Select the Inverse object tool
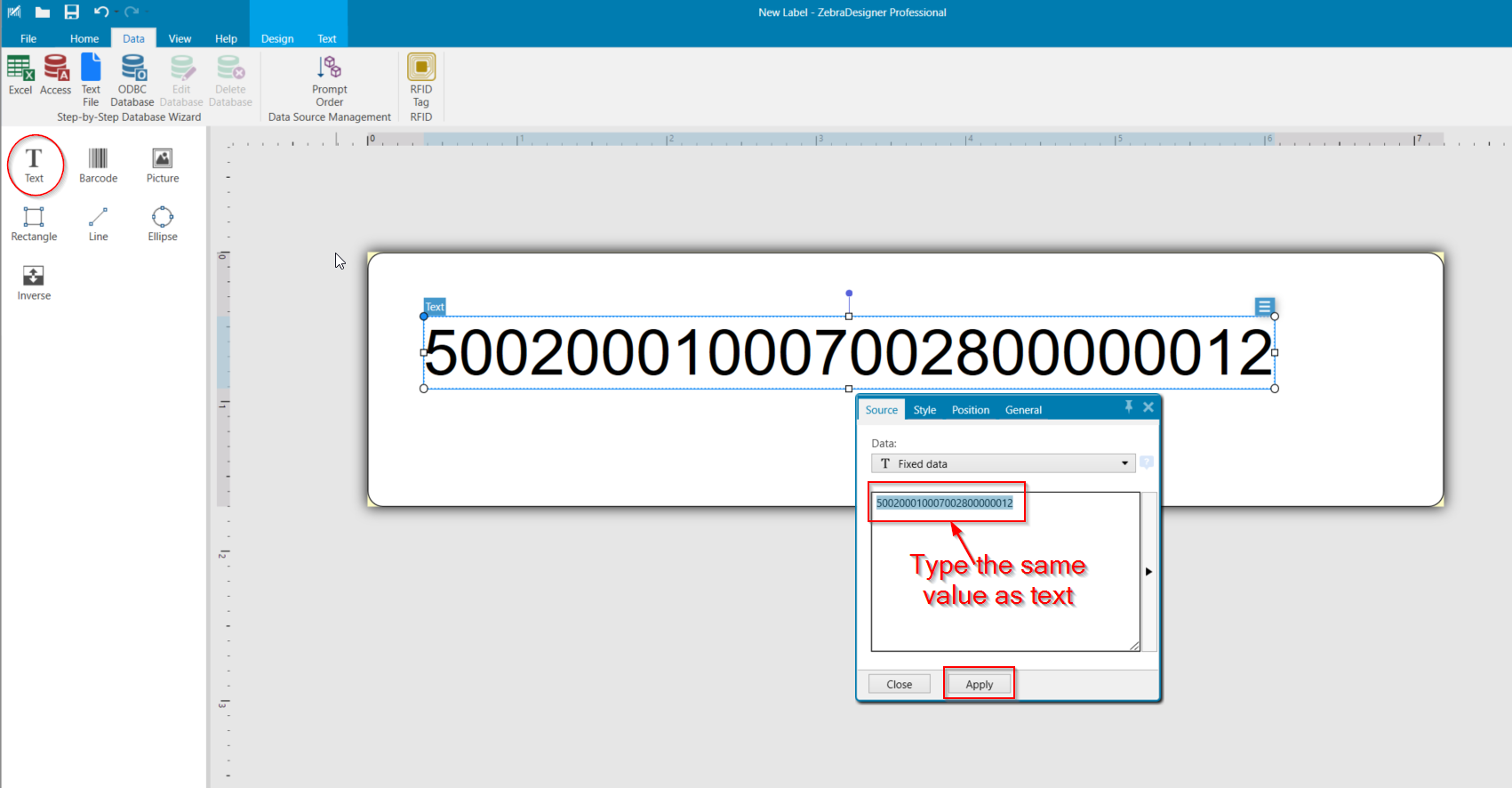 (34, 282)
